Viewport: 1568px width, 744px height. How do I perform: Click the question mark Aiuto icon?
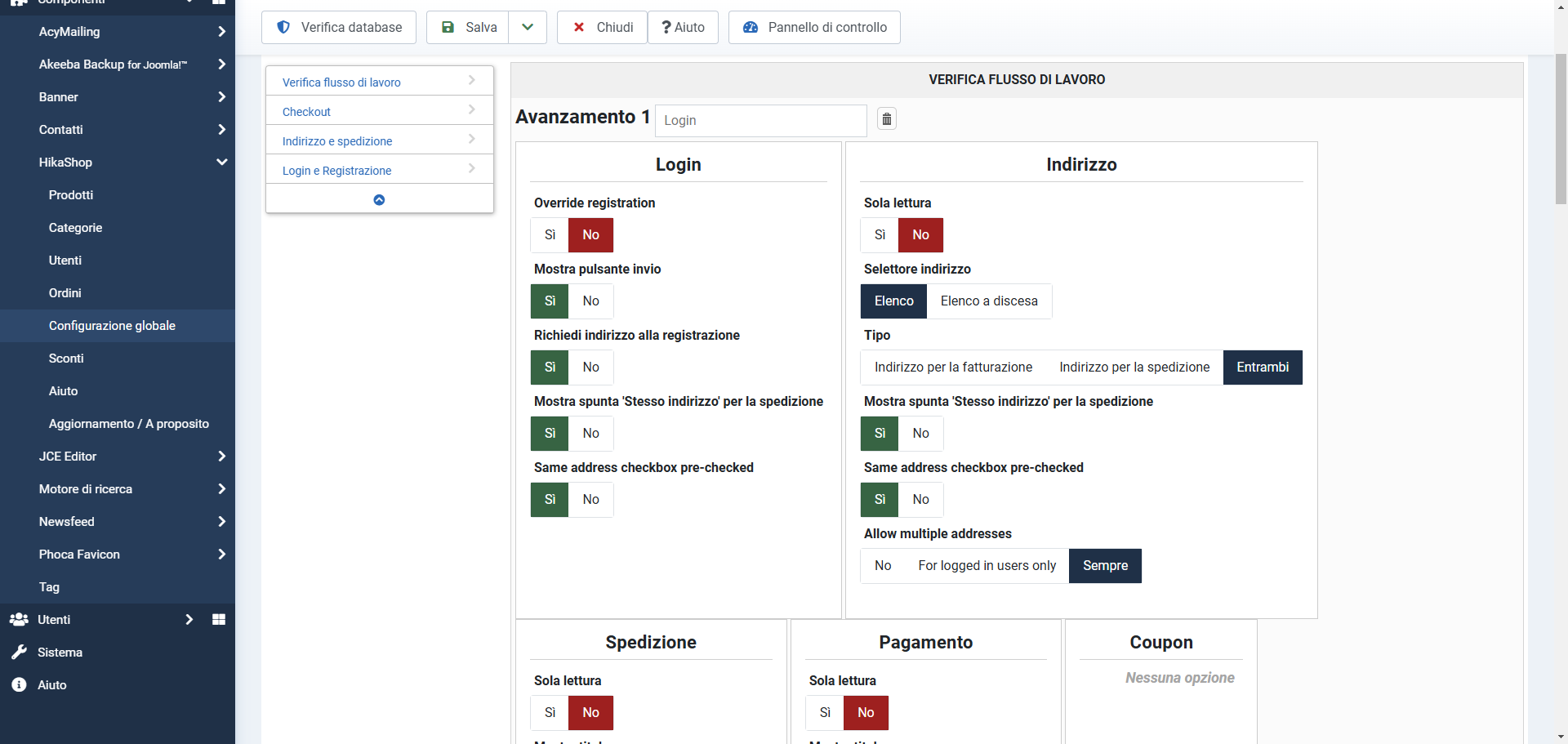pos(666,27)
